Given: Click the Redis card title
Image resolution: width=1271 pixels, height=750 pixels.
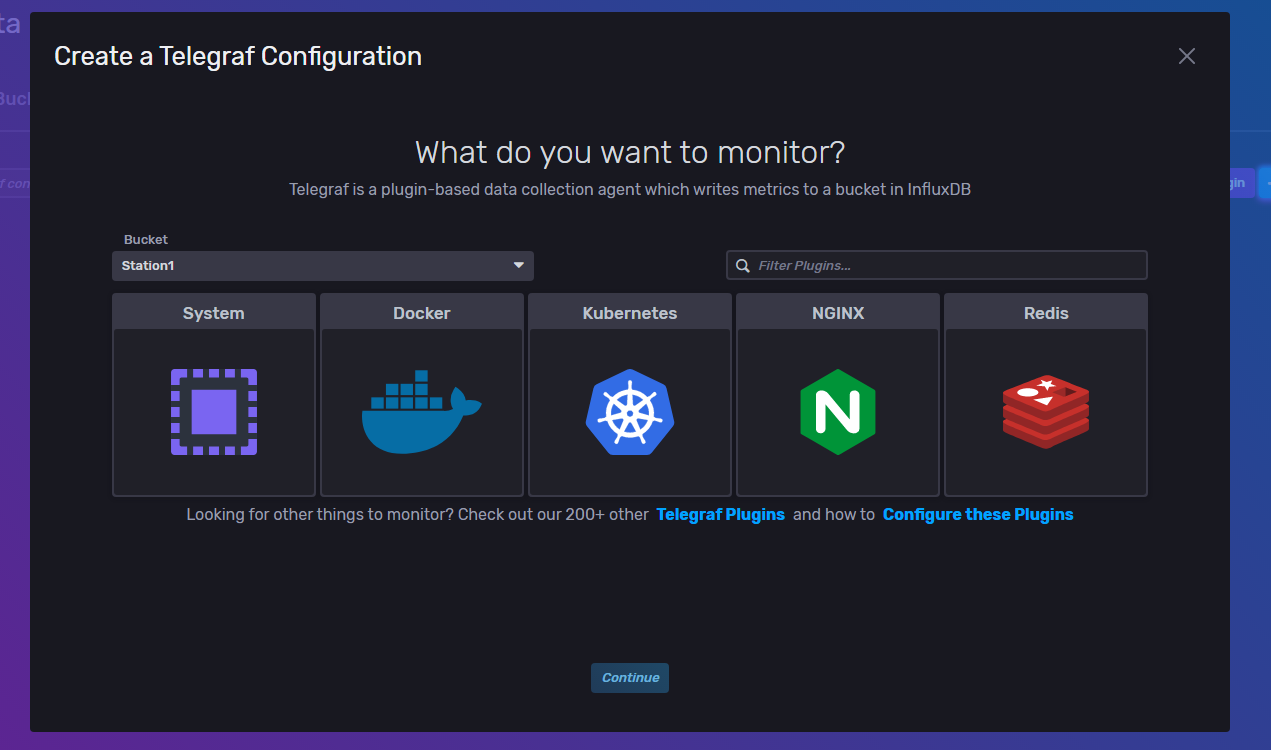Looking at the screenshot, I should click(1046, 313).
